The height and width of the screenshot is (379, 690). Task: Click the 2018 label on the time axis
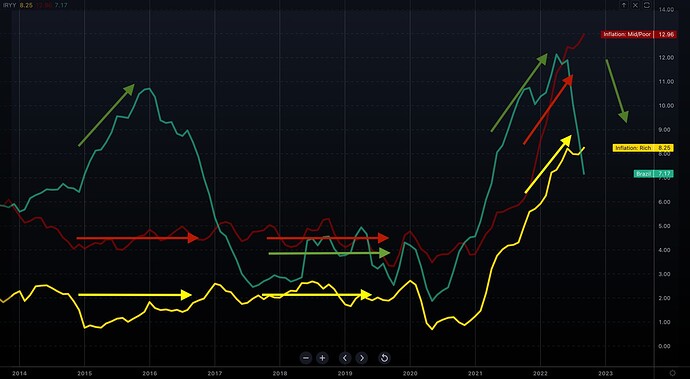point(280,373)
